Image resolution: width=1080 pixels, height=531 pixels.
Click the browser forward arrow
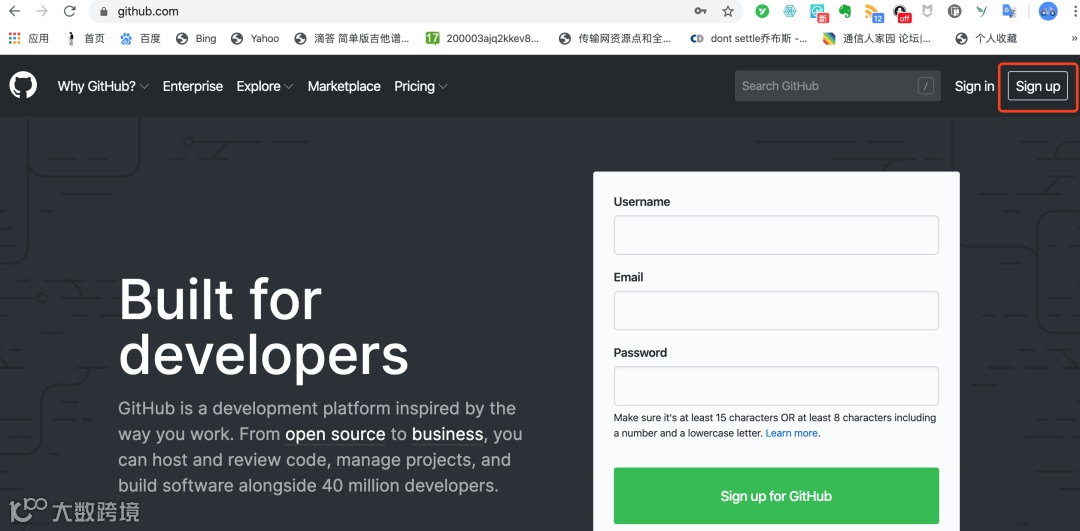click(41, 11)
